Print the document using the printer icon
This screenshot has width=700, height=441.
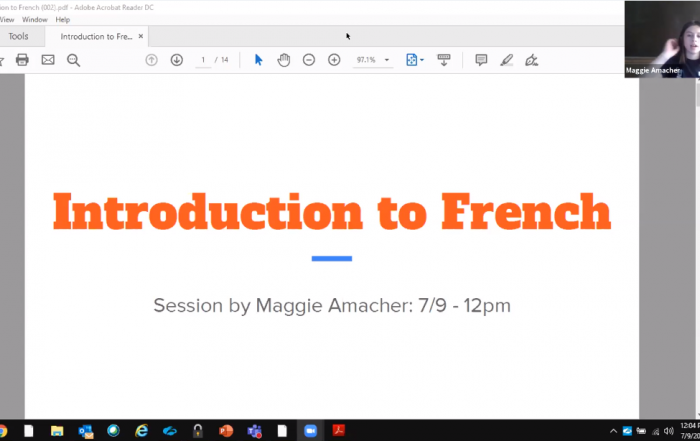pos(22,60)
